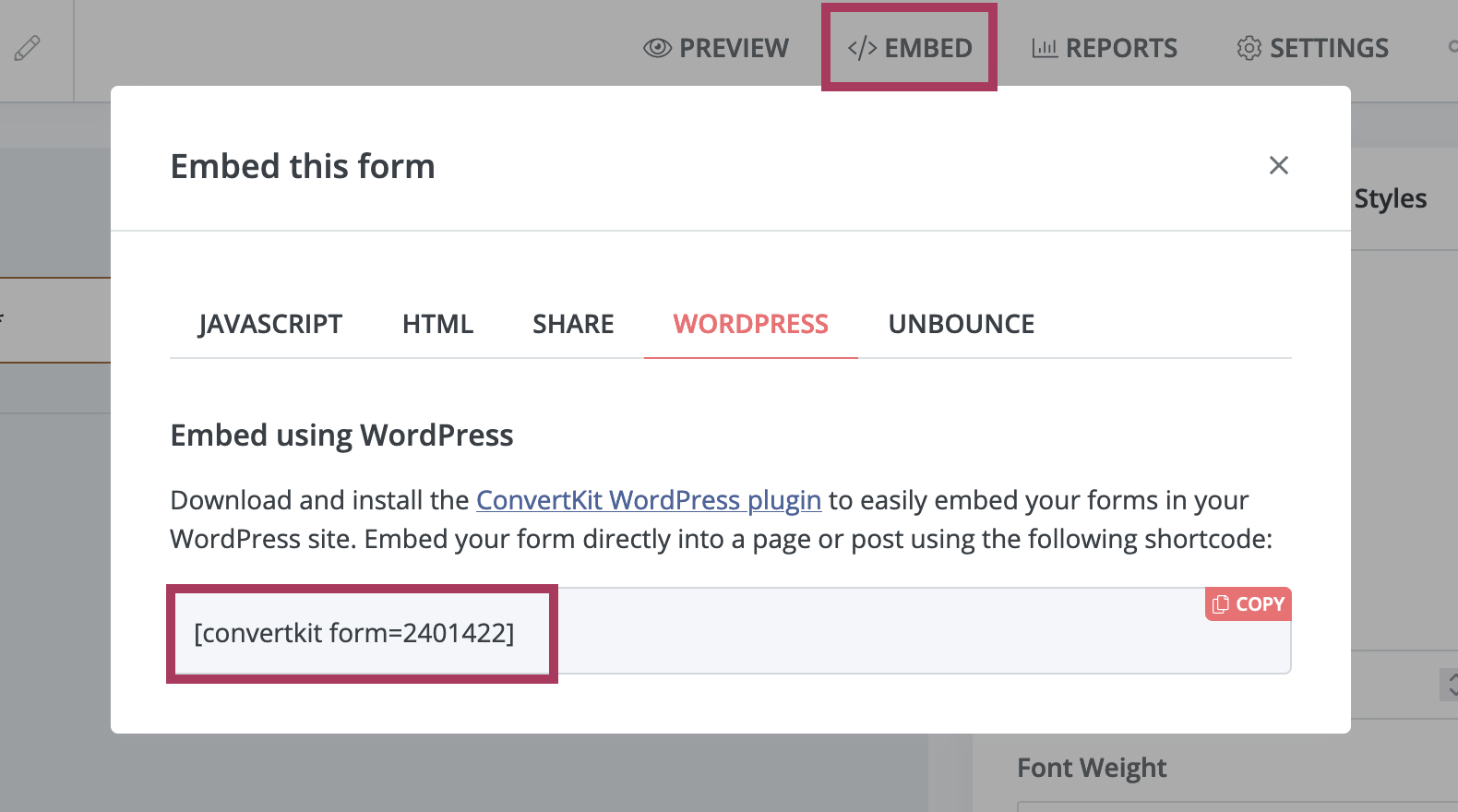This screenshot has height=812, width=1458.
Task: Select the HTML embed tab
Action: click(437, 324)
